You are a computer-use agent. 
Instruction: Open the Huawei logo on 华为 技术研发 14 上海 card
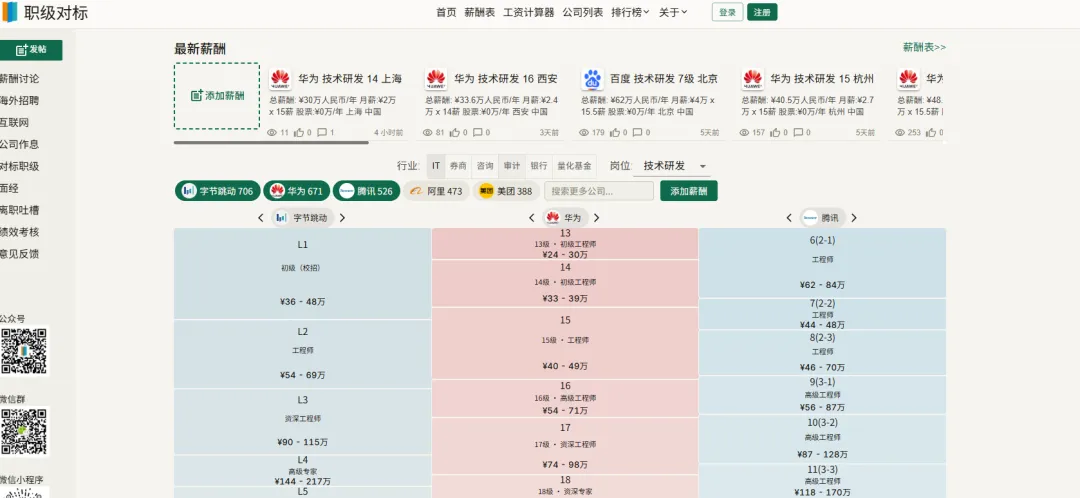[x=280, y=79]
